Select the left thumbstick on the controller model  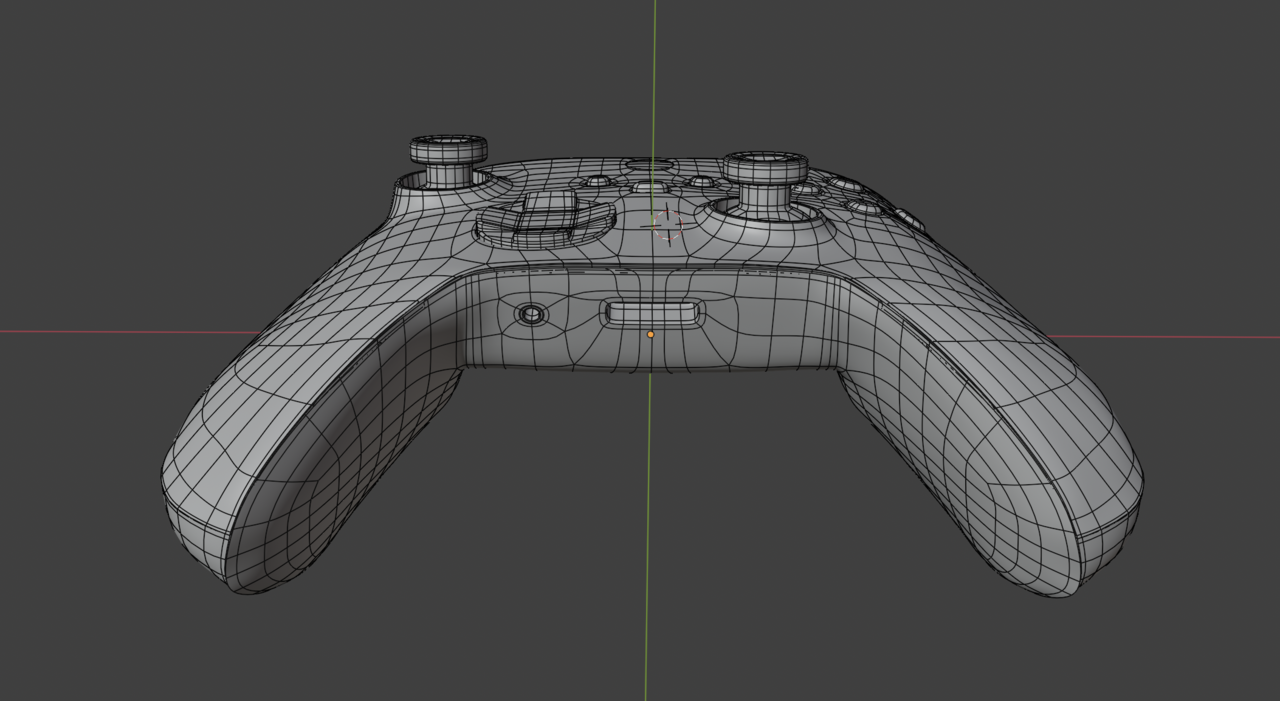click(x=448, y=161)
